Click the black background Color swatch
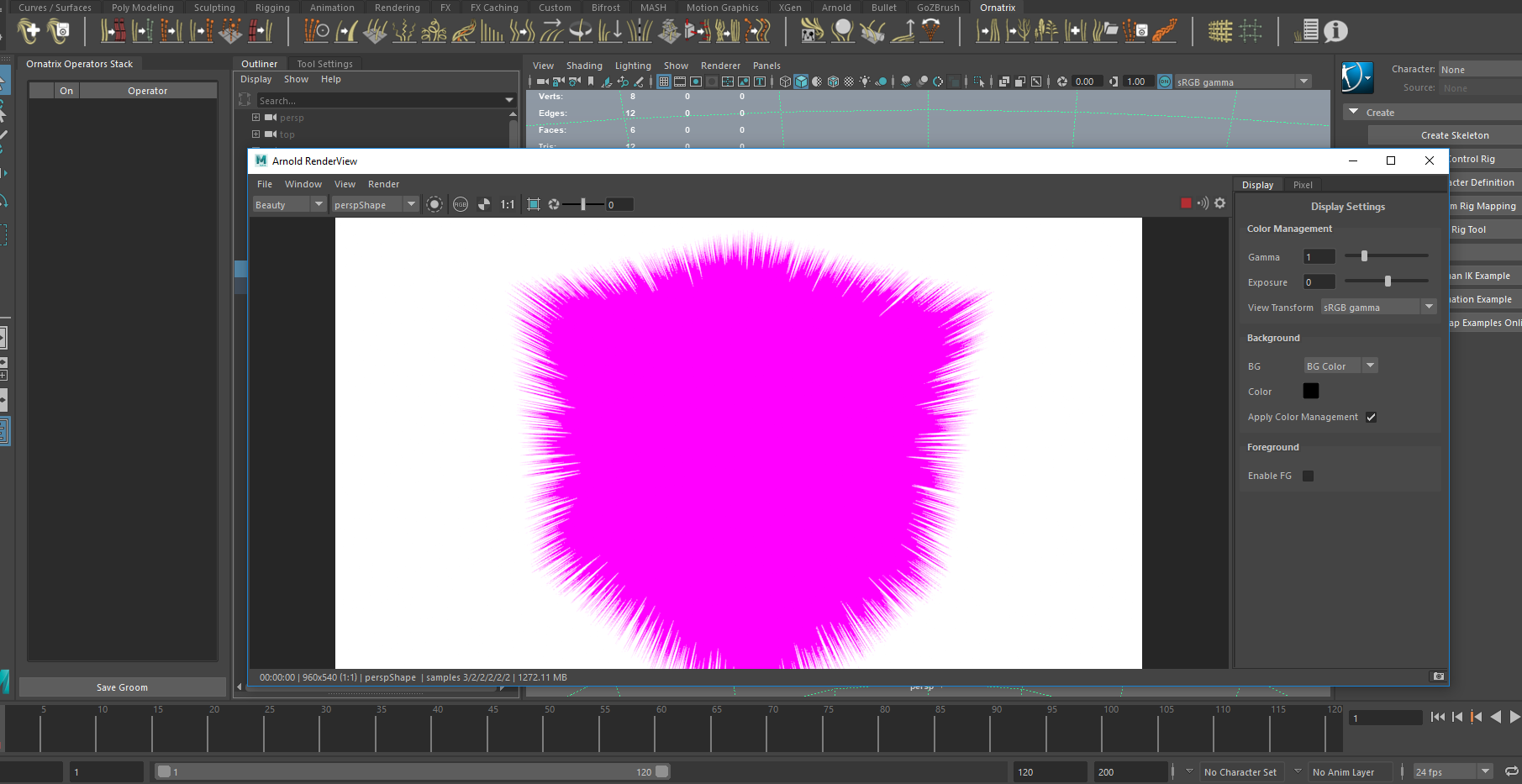The height and width of the screenshot is (784, 1522). pos(1310,392)
